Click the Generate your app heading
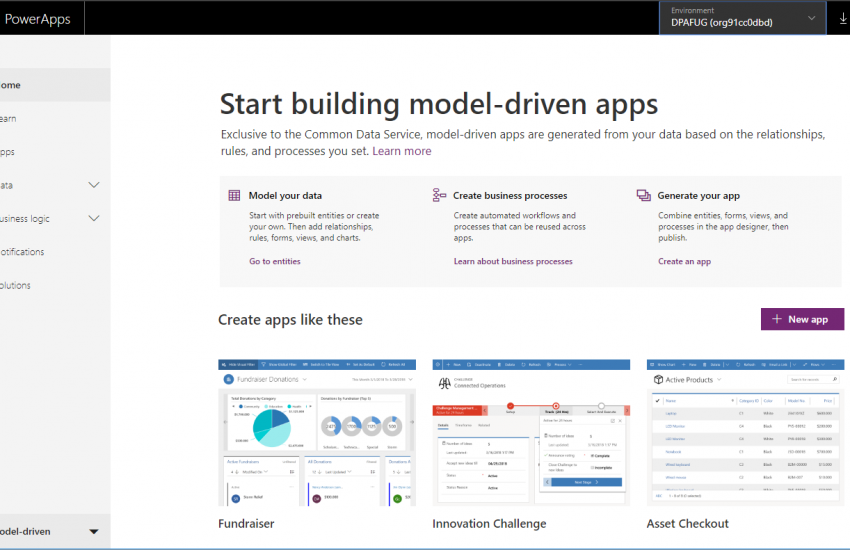This screenshot has height=550, width=850. coord(698,196)
